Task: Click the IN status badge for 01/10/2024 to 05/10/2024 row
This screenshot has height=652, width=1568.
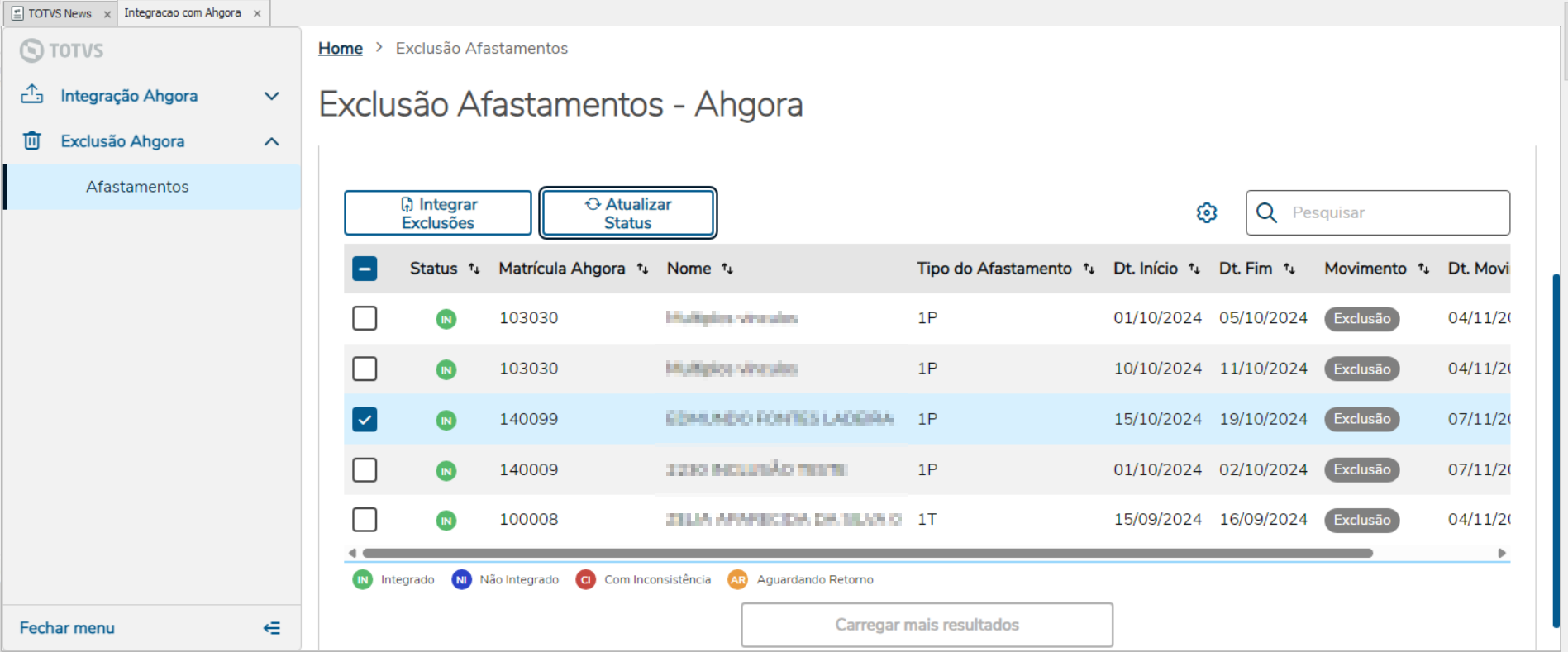Action: pyautogui.click(x=446, y=319)
